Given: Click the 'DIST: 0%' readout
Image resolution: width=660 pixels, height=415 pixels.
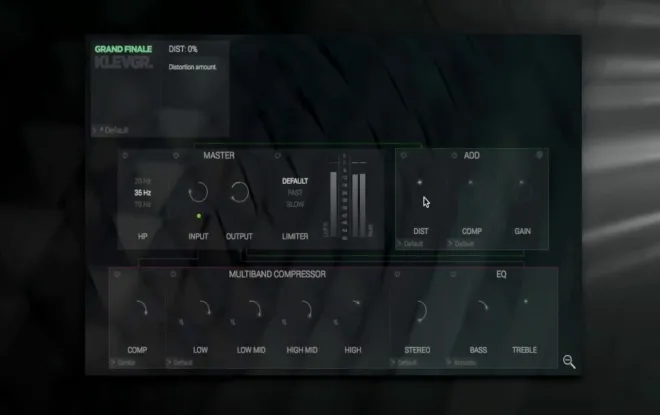Looking at the screenshot, I should pos(183,49).
